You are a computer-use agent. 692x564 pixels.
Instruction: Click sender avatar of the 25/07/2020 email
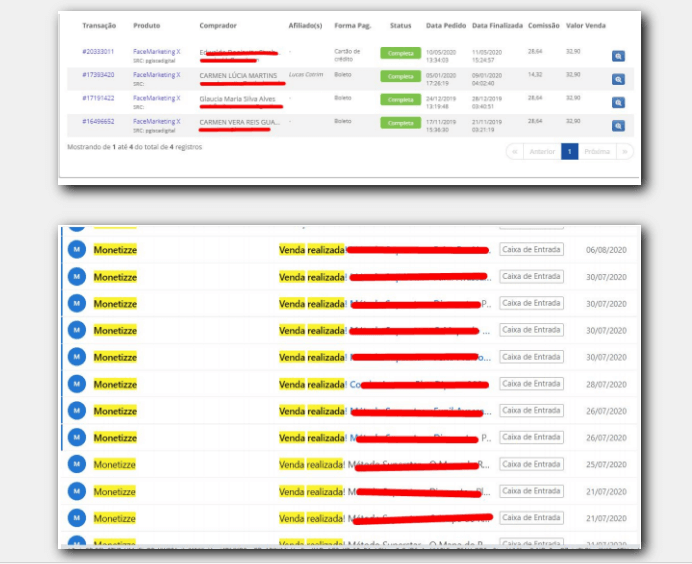point(76,464)
